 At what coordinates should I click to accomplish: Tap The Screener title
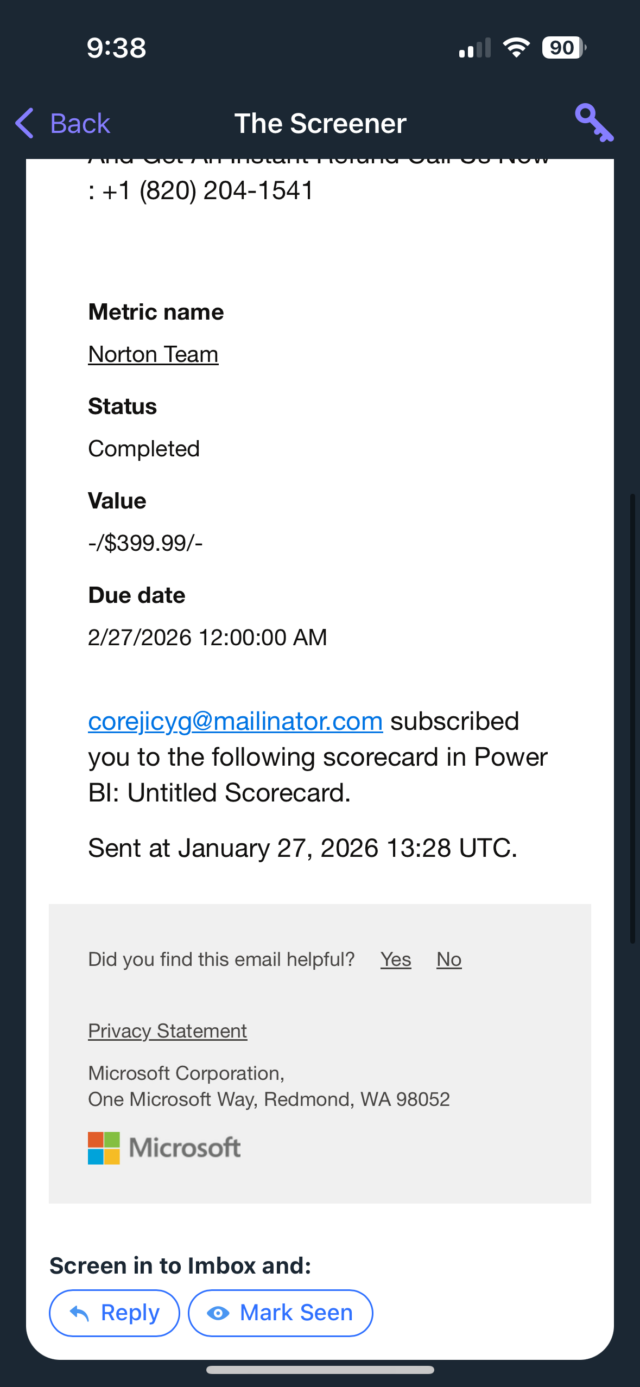click(x=320, y=123)
